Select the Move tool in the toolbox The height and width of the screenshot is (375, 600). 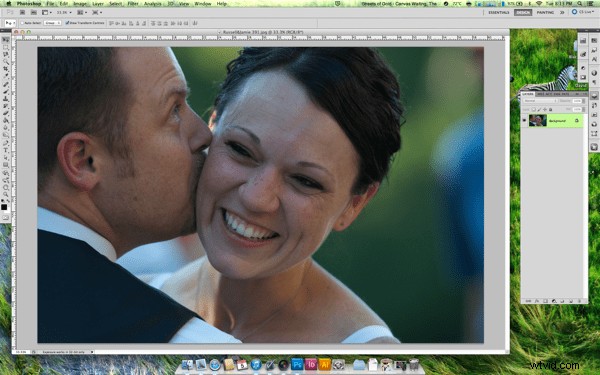point(5,40)
